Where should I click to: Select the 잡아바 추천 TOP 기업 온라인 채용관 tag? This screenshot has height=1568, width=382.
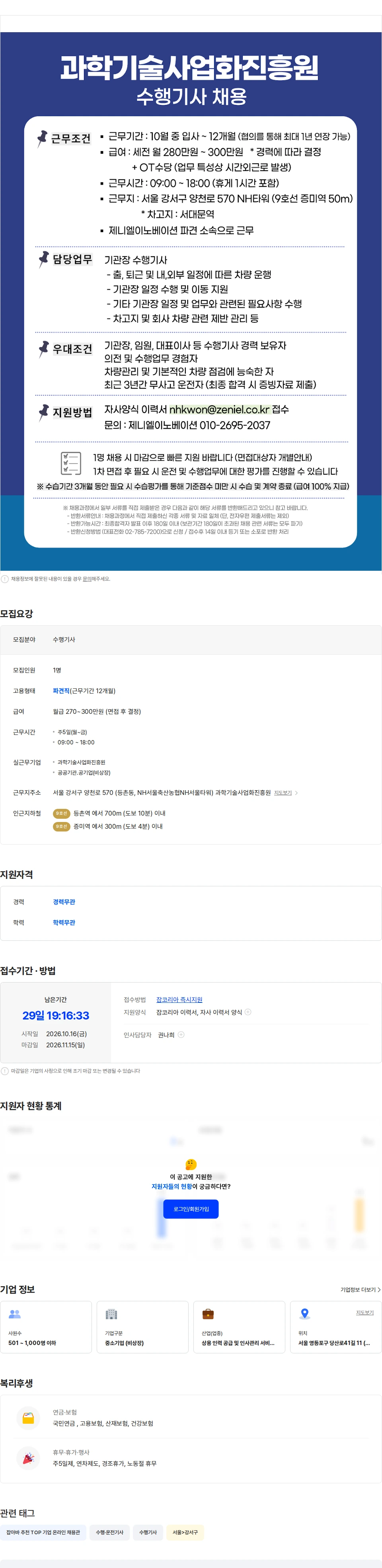(43, 1532)
